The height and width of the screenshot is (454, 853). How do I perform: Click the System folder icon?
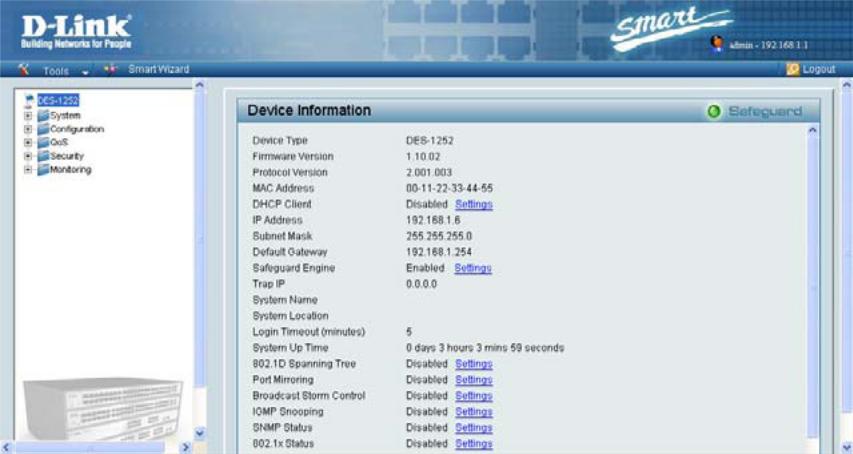[43, 115]
